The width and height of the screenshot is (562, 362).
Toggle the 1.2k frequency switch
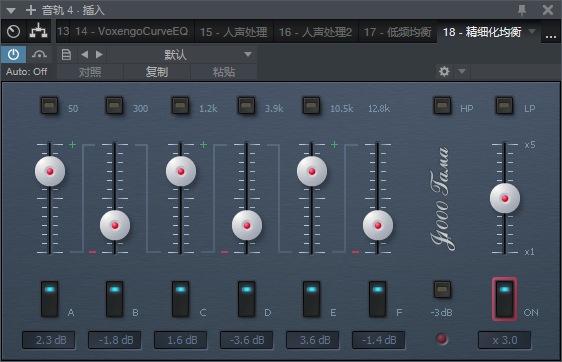[x=180, y=106]
